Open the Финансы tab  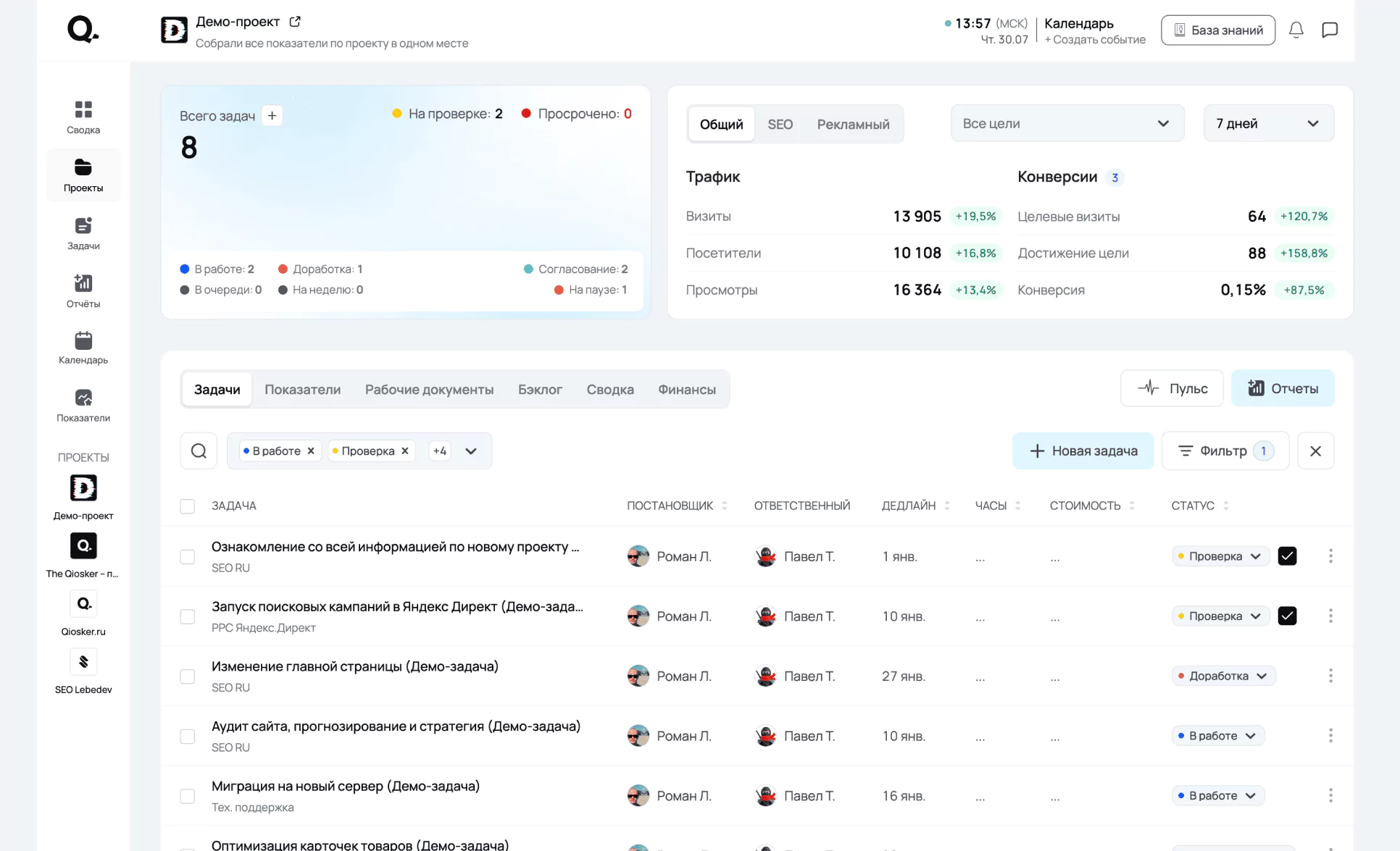[687, 390]
